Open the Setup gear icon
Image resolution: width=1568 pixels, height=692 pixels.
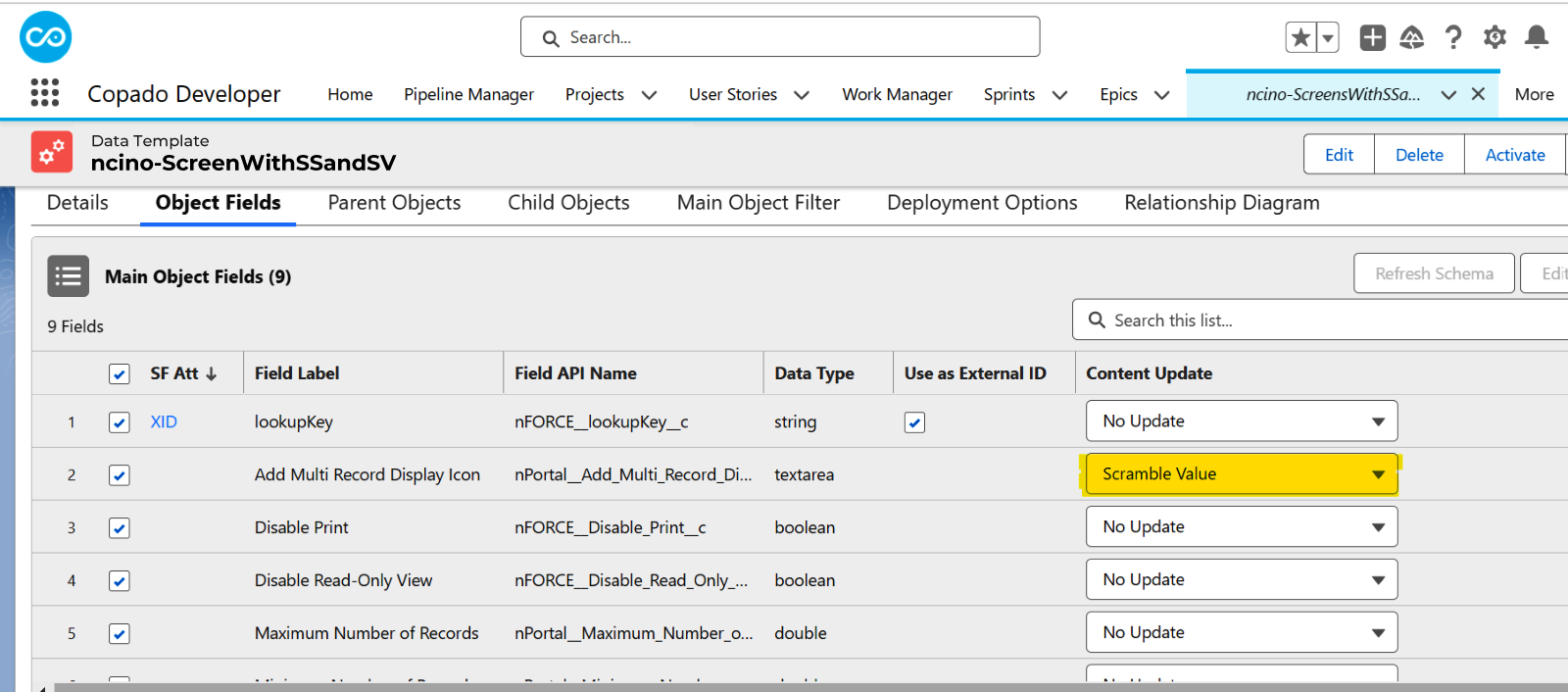click(x=1494, y=37)
